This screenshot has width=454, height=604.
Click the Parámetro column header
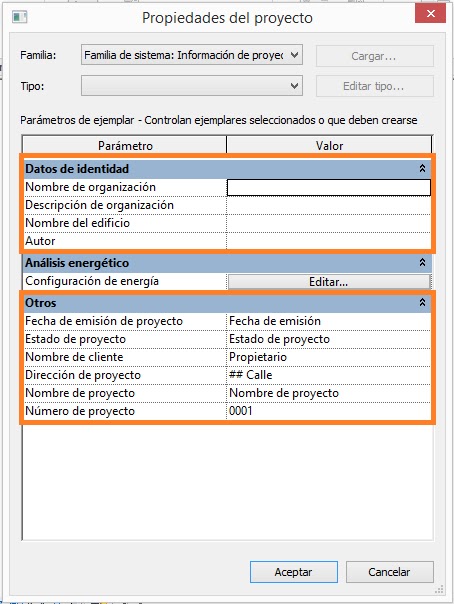point(125,145)
